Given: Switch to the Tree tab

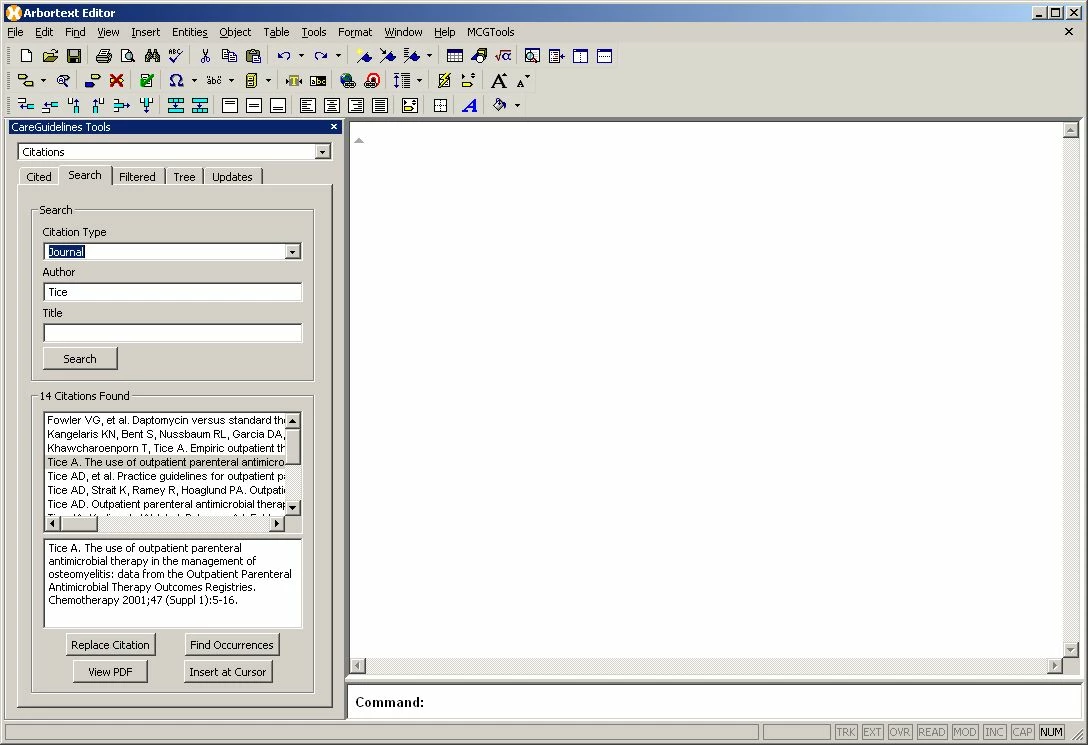Looking at the screenshot, I should tap(185, 177).
